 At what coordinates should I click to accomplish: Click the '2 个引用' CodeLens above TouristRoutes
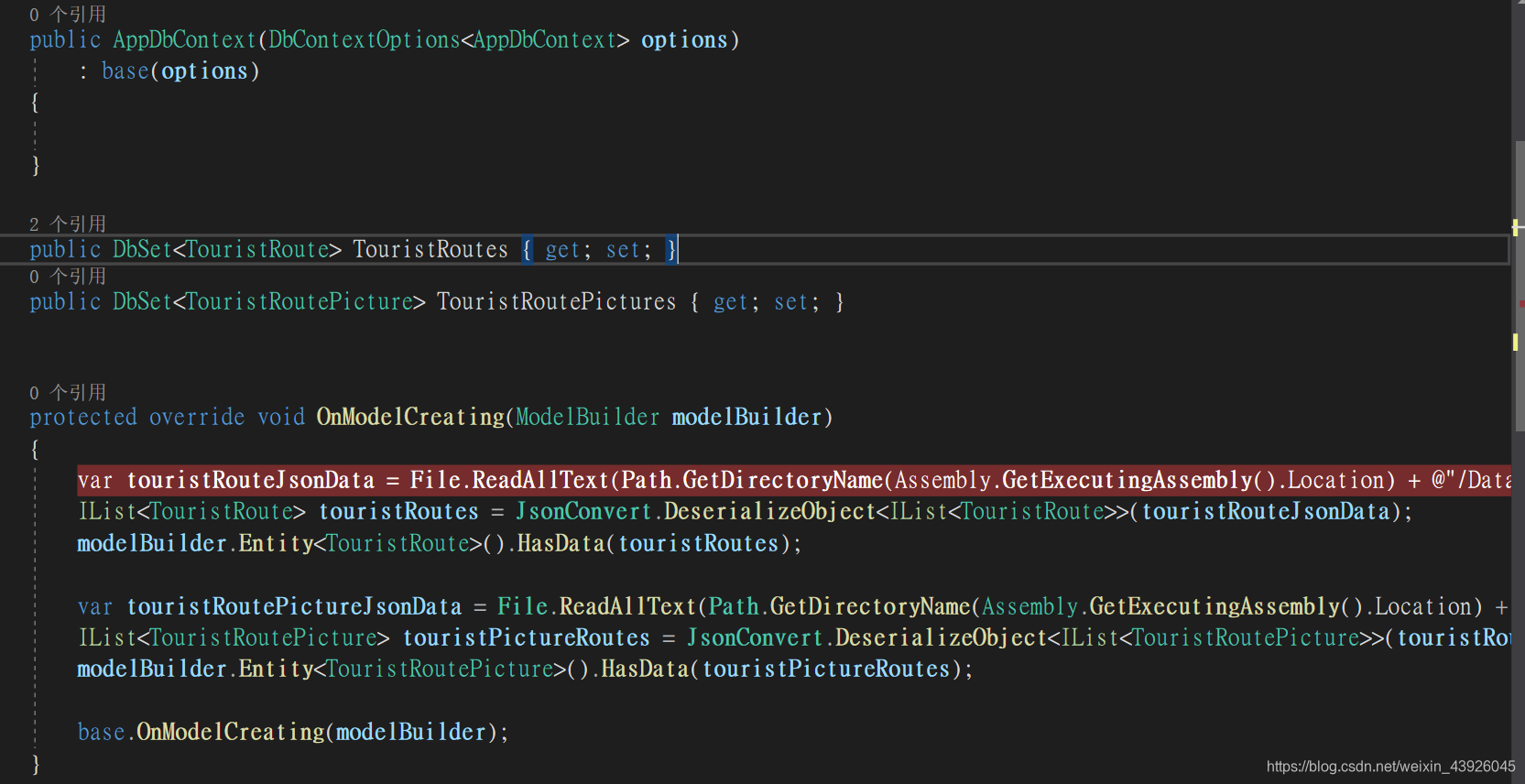point(68,224)
